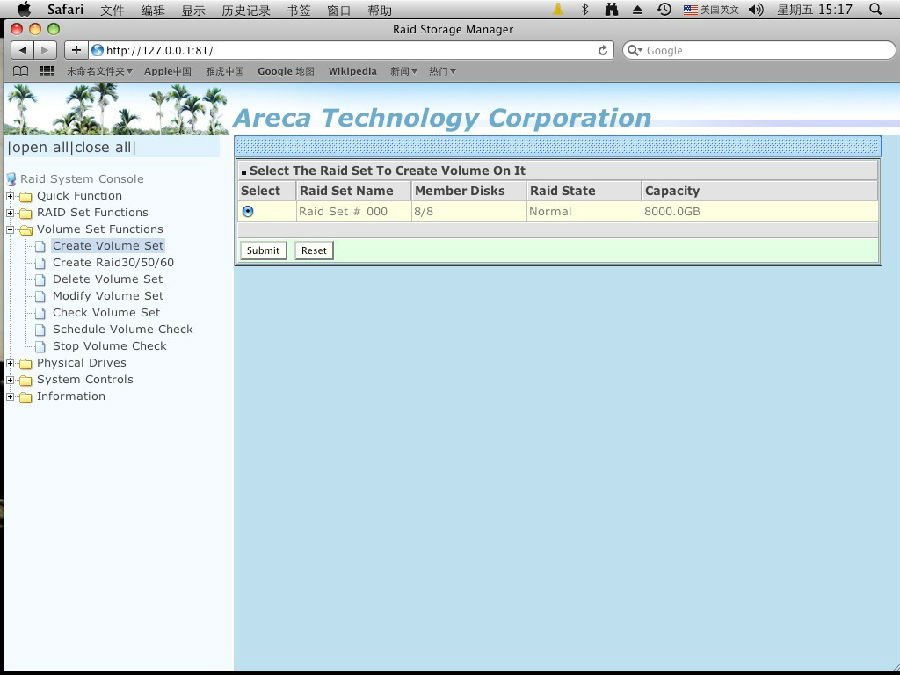The width and height of the screenshot is (900, 675).
Task: Expand the Information tree node
Action: click(x=10, y=397)
